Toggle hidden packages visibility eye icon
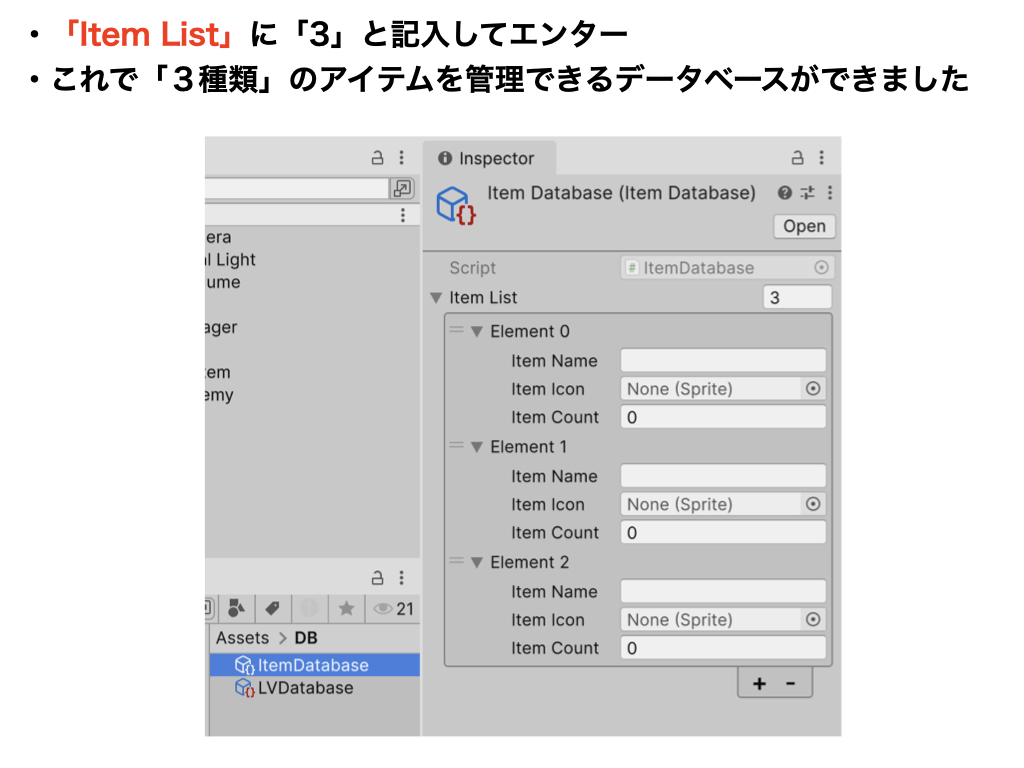 (x=392, y=609)
